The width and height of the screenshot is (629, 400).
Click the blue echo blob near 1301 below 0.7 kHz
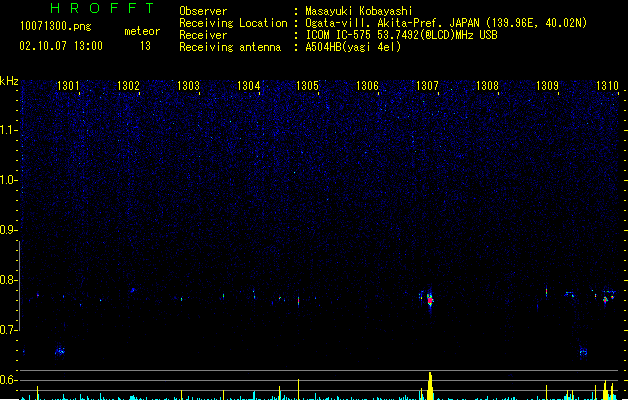point(60,351)
